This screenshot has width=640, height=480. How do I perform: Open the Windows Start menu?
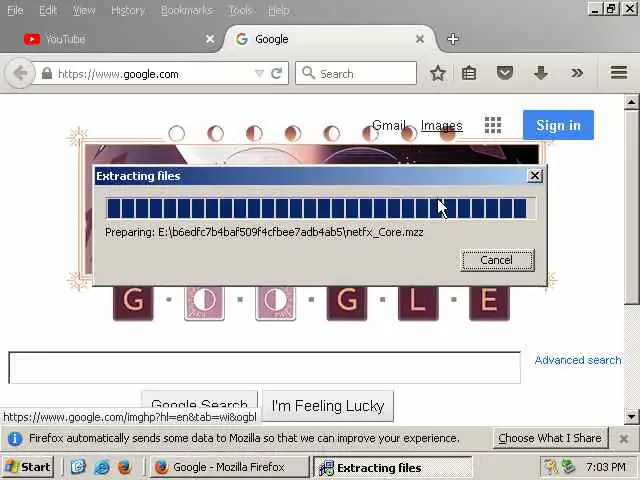click(27, 467)
